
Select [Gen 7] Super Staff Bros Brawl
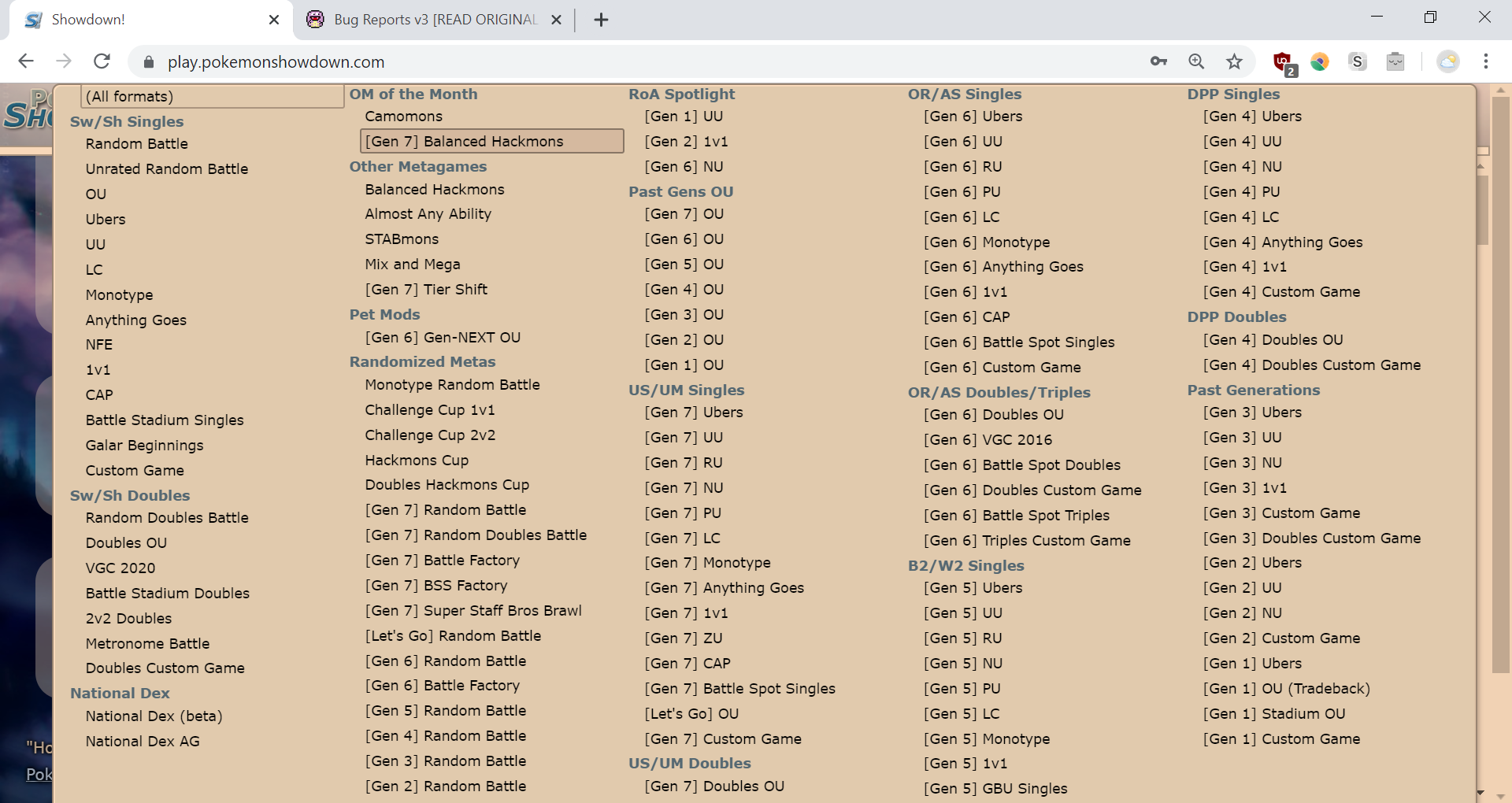(472, 611)
